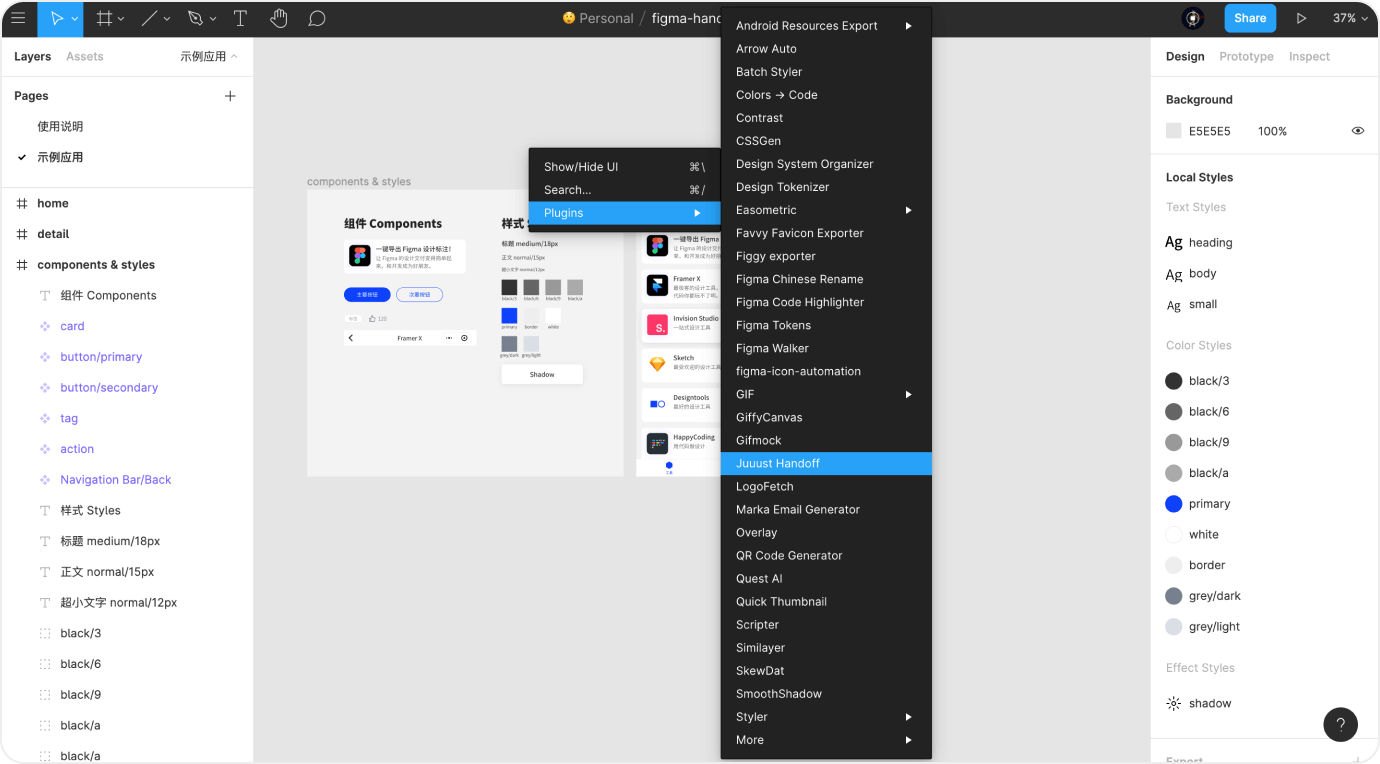Select the Pen tool

tap(195, 18)
